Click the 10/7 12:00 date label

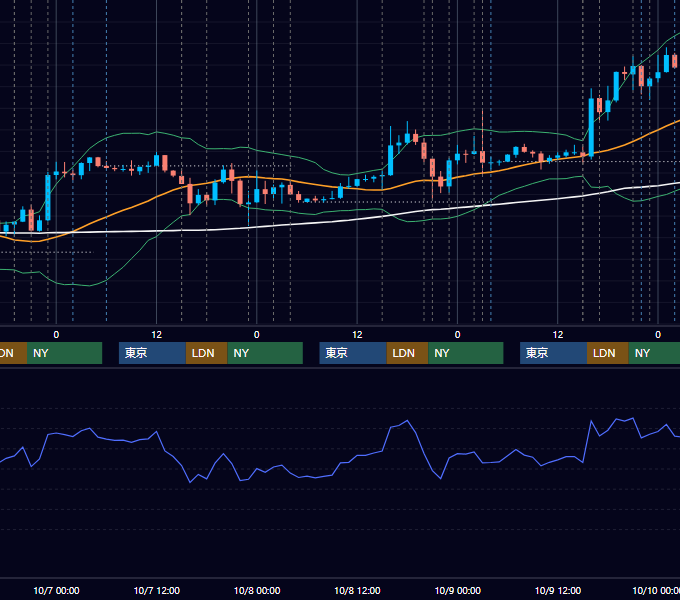point(157,590)
